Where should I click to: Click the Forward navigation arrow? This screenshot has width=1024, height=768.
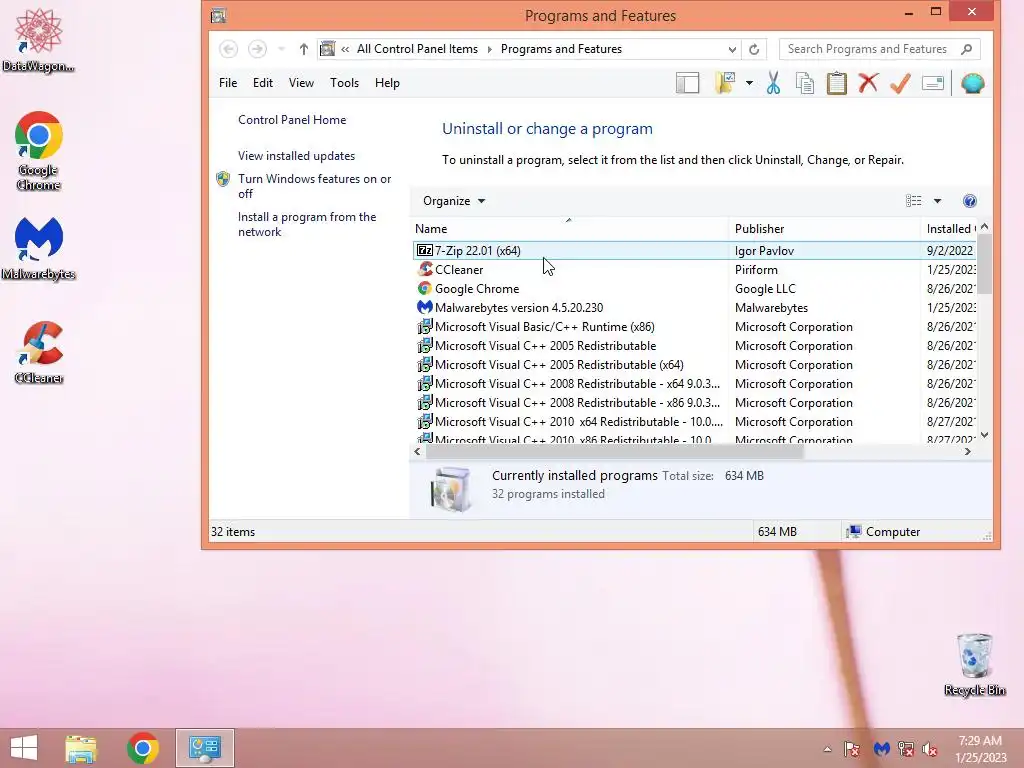[257, 49]
